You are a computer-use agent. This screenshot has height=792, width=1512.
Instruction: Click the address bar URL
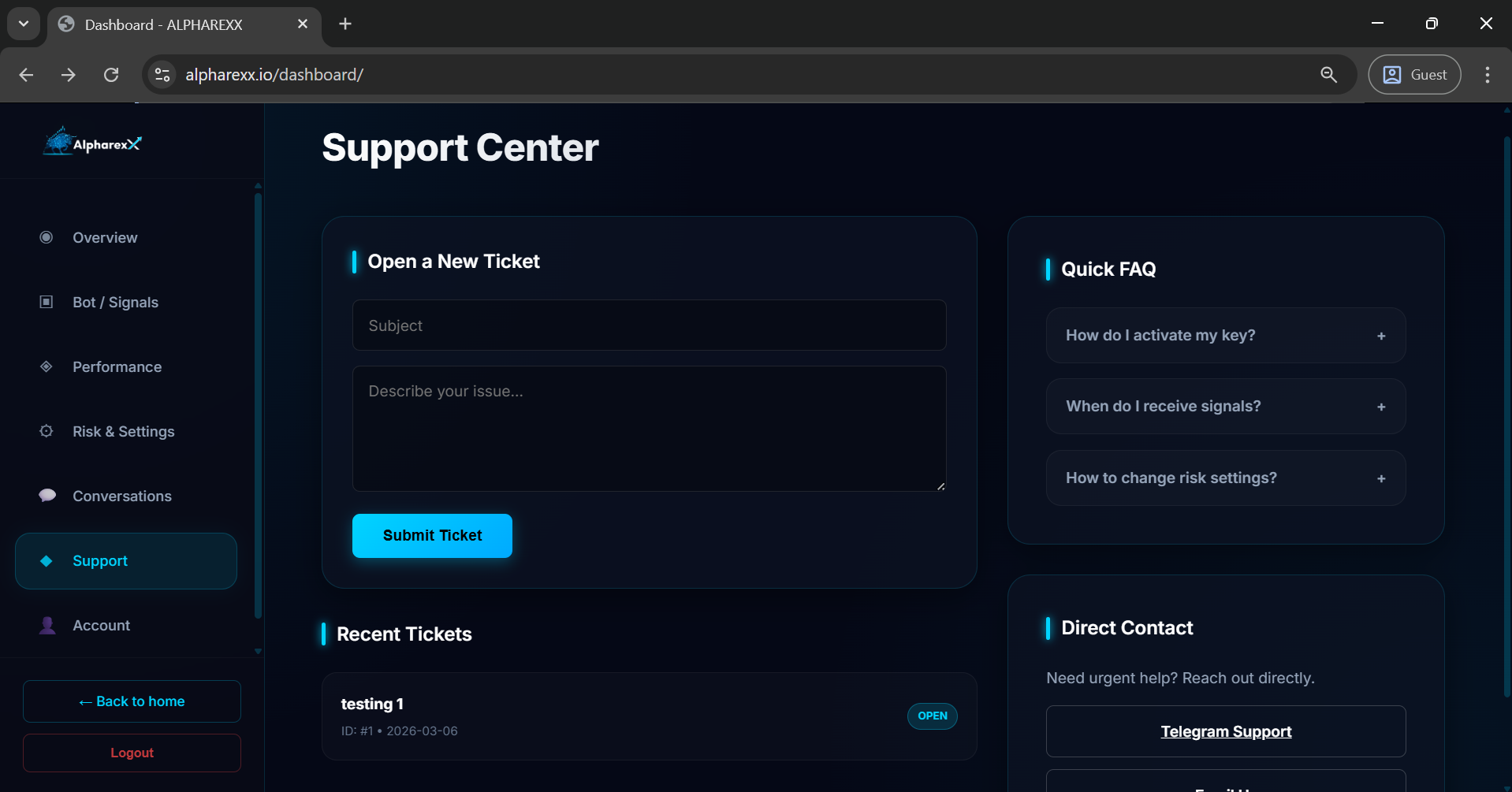pyautogui.click(x=274, y=75)
